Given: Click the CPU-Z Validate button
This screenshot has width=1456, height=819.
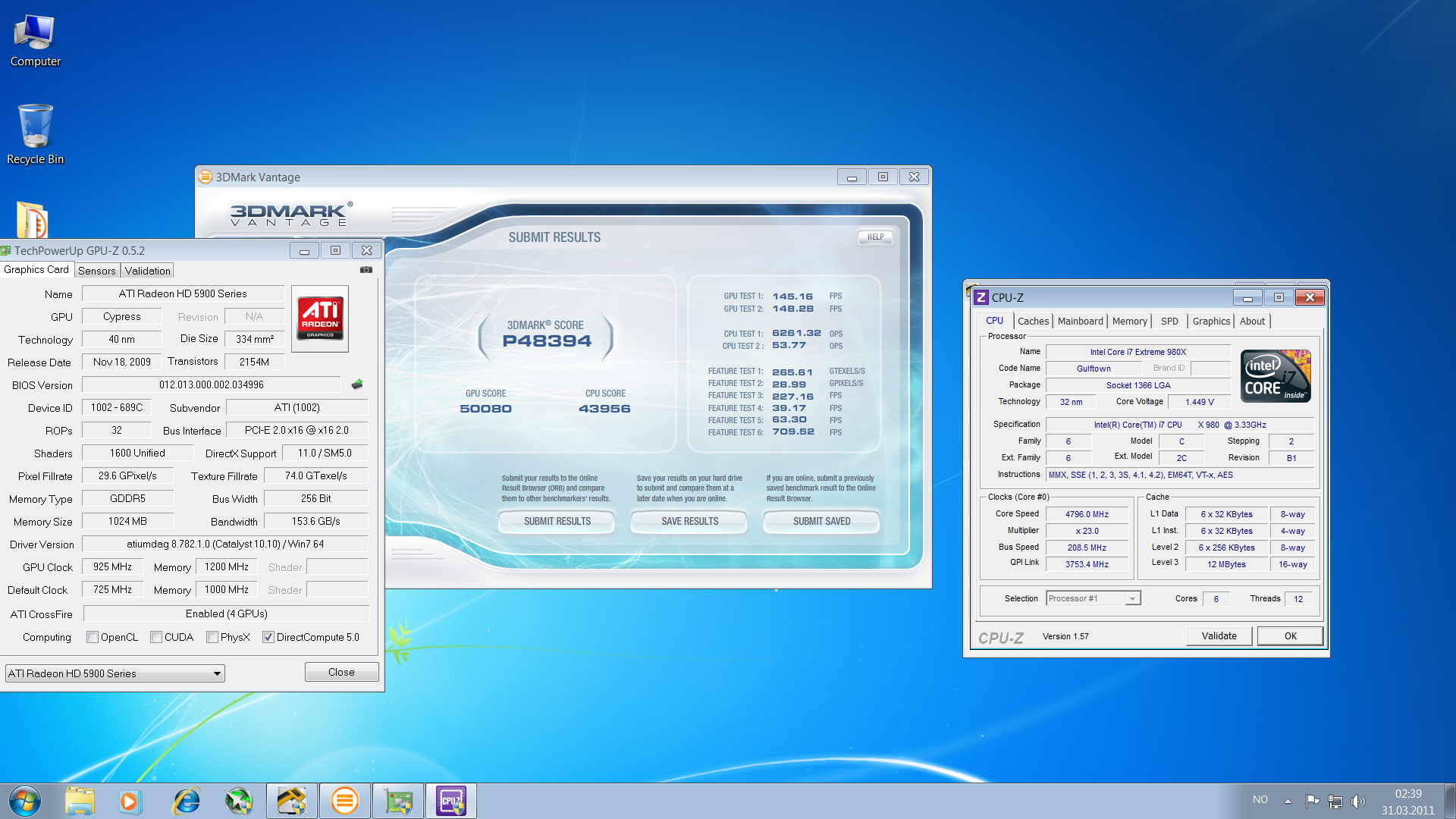Looking at the screenshot, I should coord(1219,635).
